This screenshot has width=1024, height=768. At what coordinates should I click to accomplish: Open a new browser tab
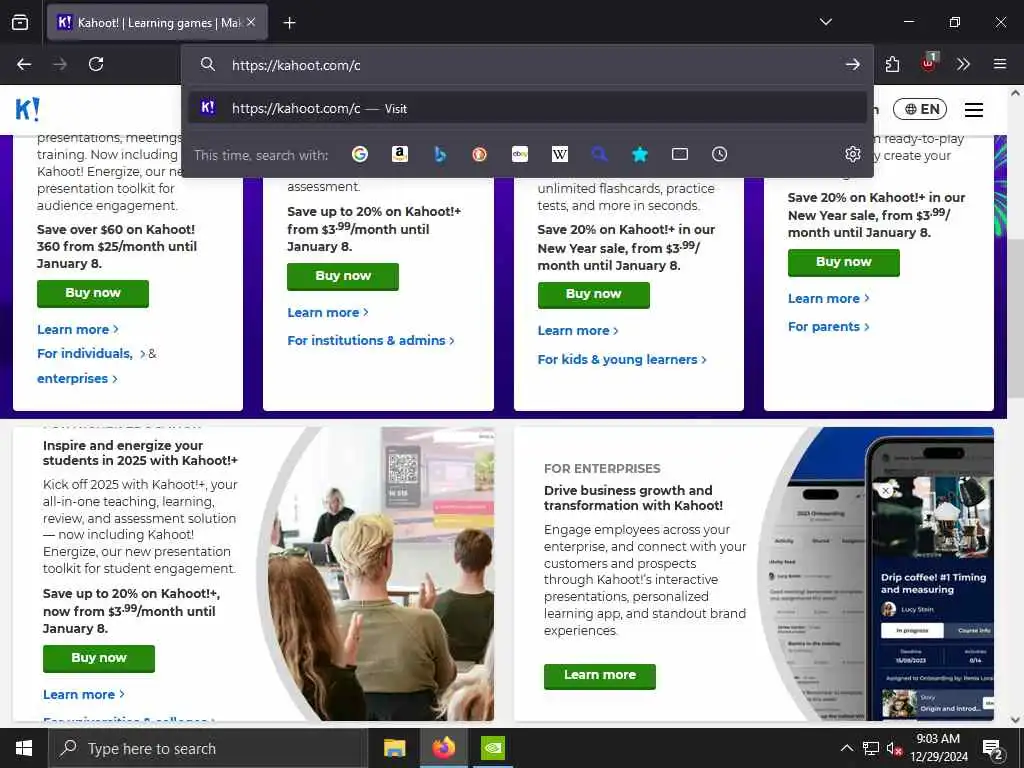click(x=289, y=23)
